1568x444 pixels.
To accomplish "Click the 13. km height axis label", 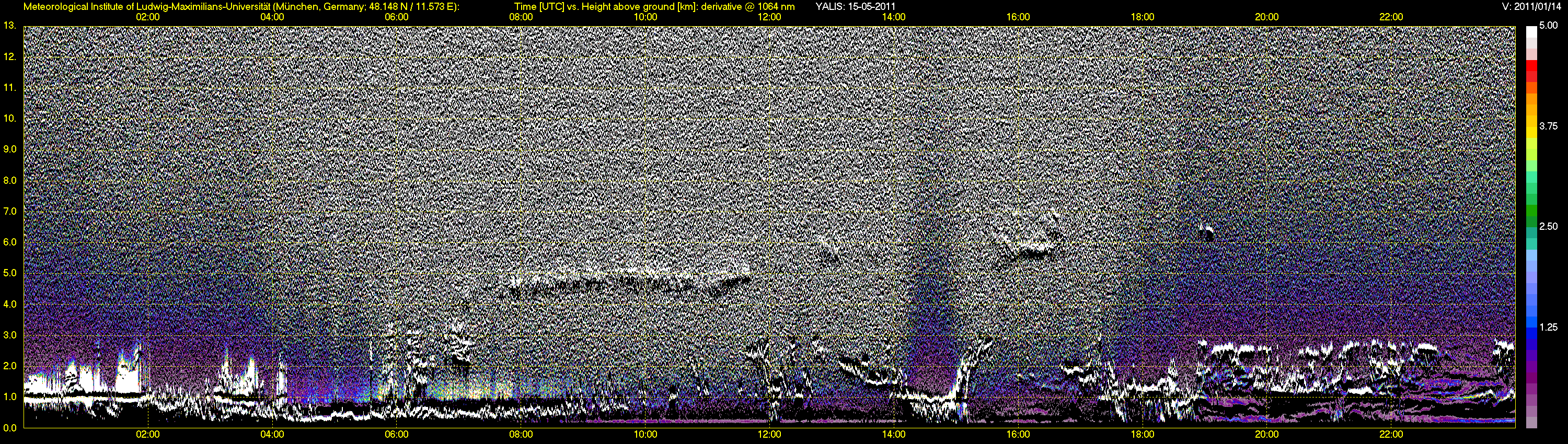I will click(x=9, y=26).
